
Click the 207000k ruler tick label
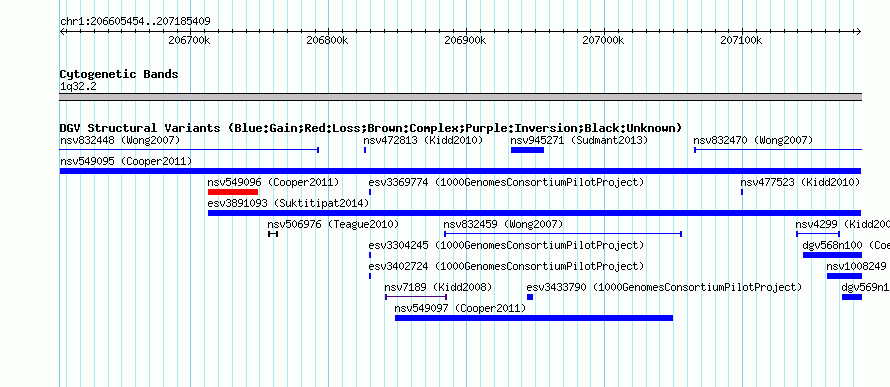603,41
